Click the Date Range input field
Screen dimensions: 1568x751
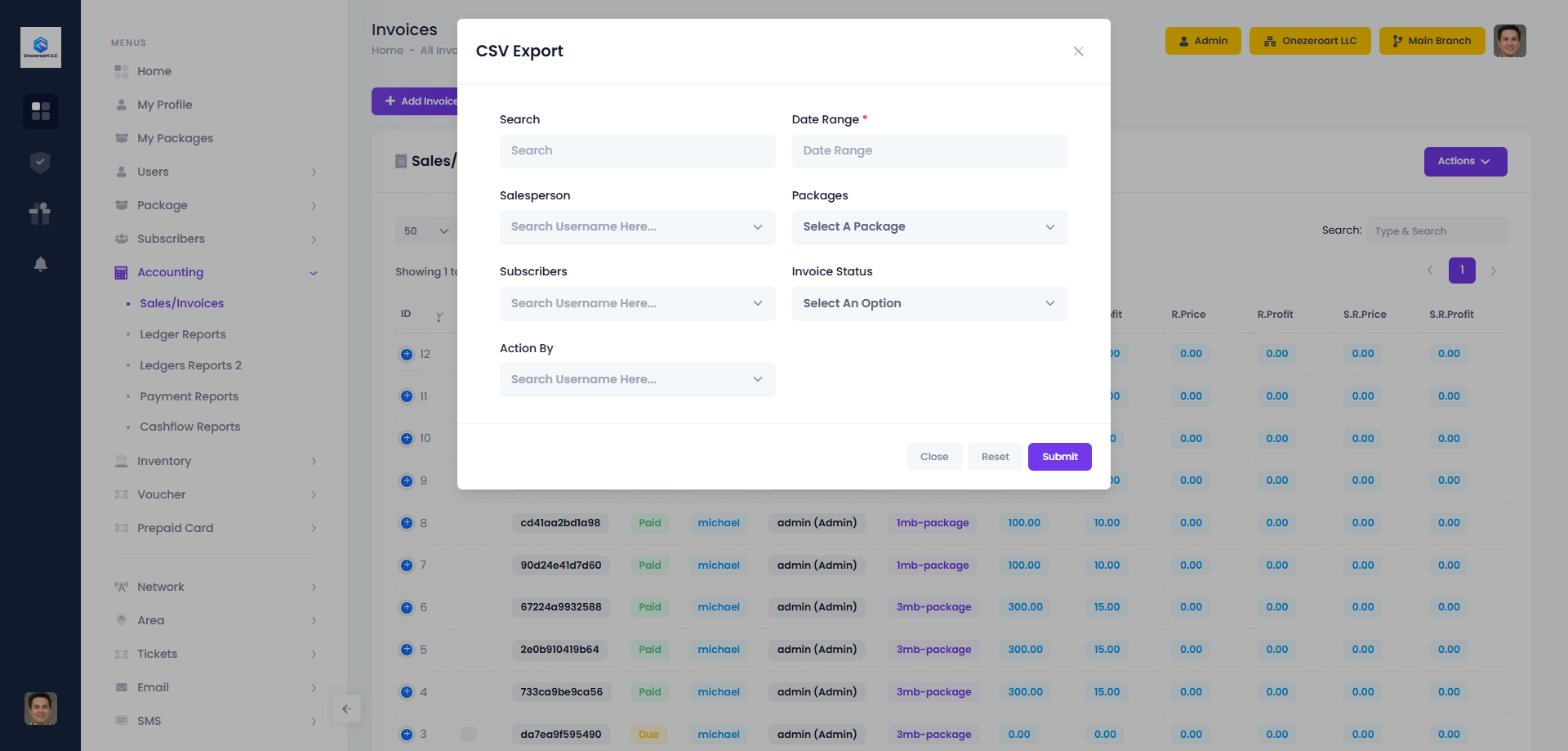tap(929, 151)
